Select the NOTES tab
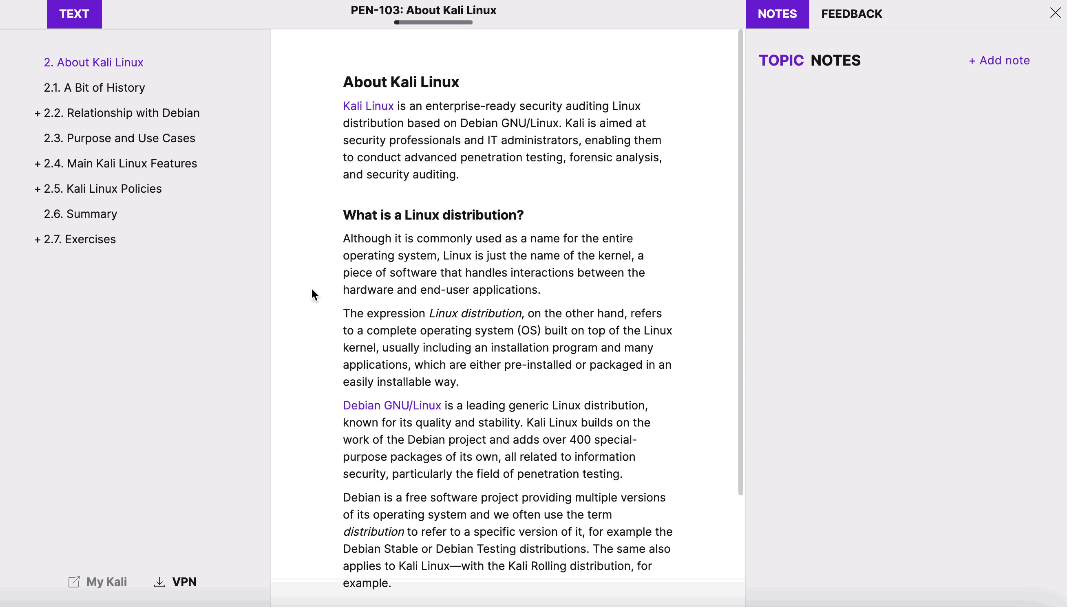 point(777,14)
